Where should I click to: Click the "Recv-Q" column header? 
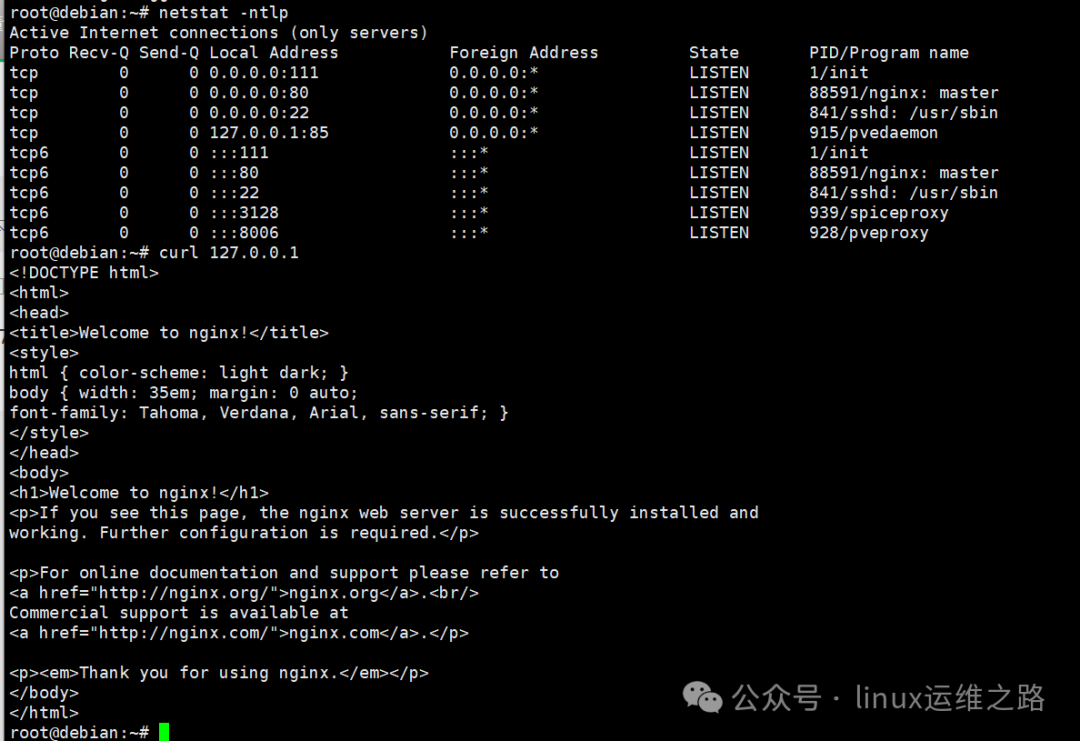click(98, 53)
